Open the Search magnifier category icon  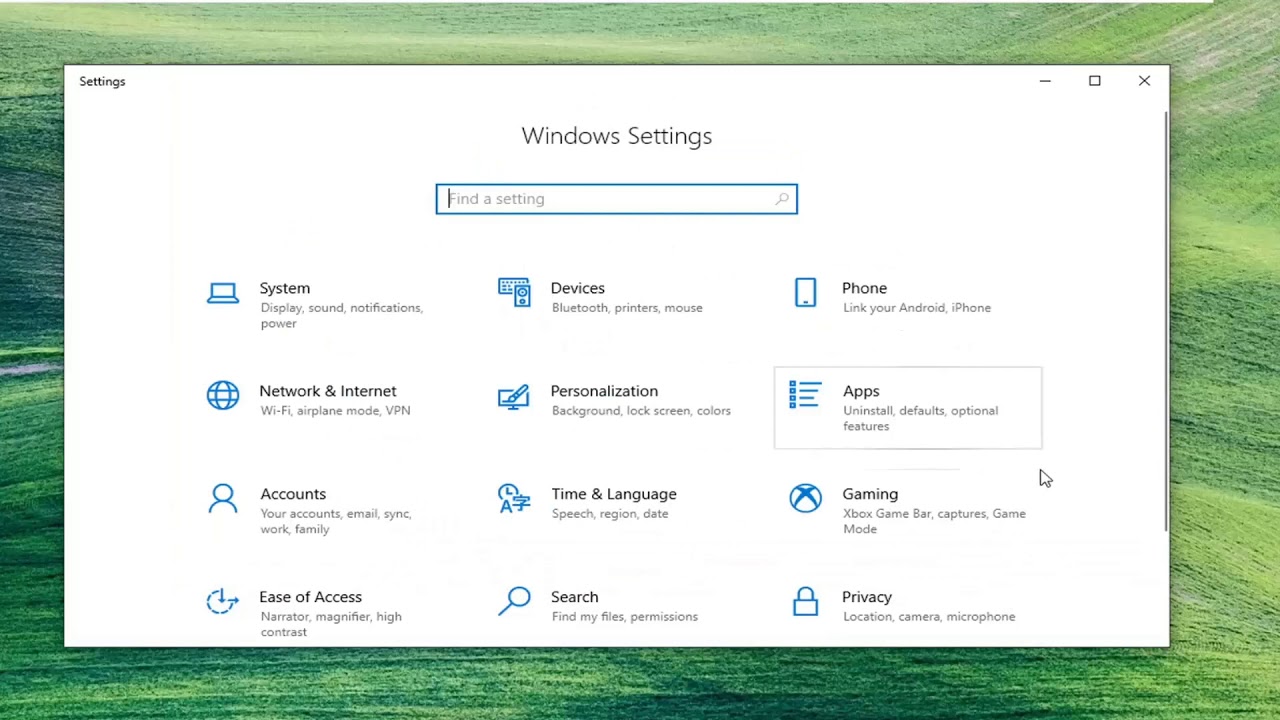[x=514, y=601]
